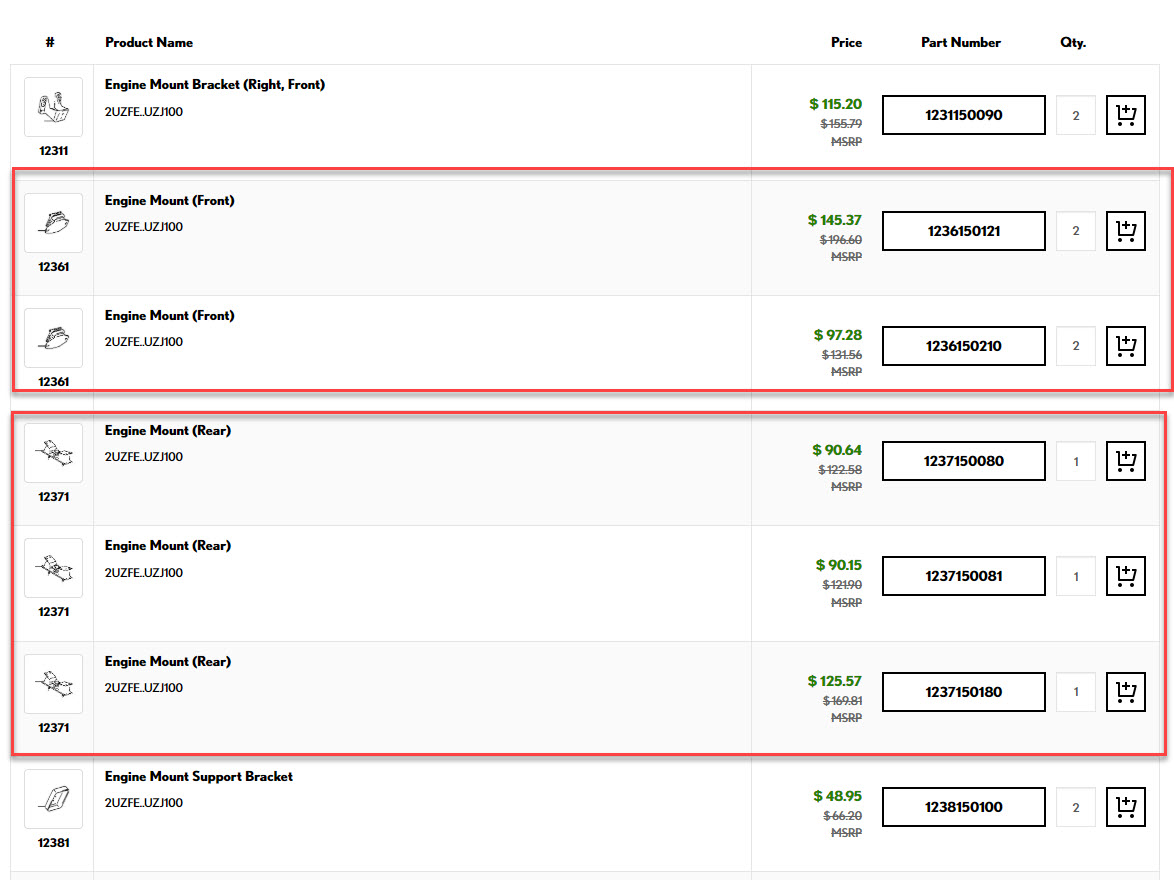Add part 1231150090 to cart
Viewport: 1174px width, 880px height.
pos(1125,116)
